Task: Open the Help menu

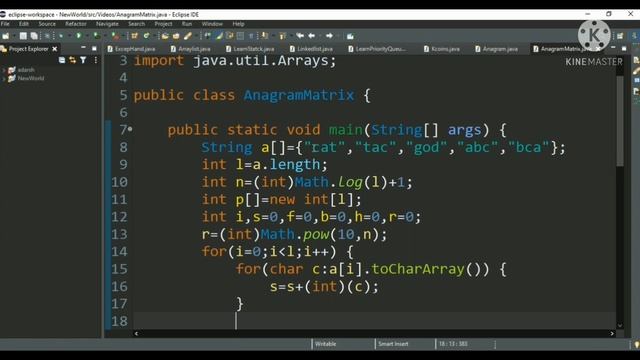Action: (x=238, y=24)
